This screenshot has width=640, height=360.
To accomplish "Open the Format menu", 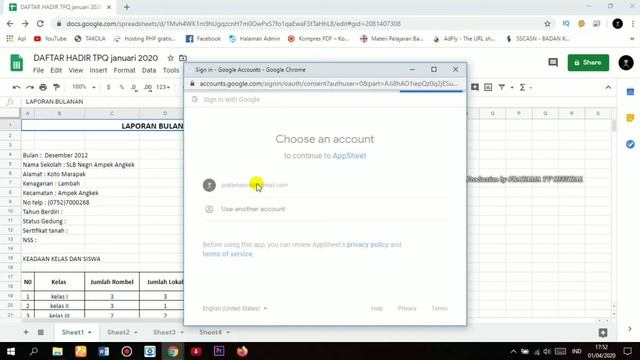I will (x=124, y=70).
